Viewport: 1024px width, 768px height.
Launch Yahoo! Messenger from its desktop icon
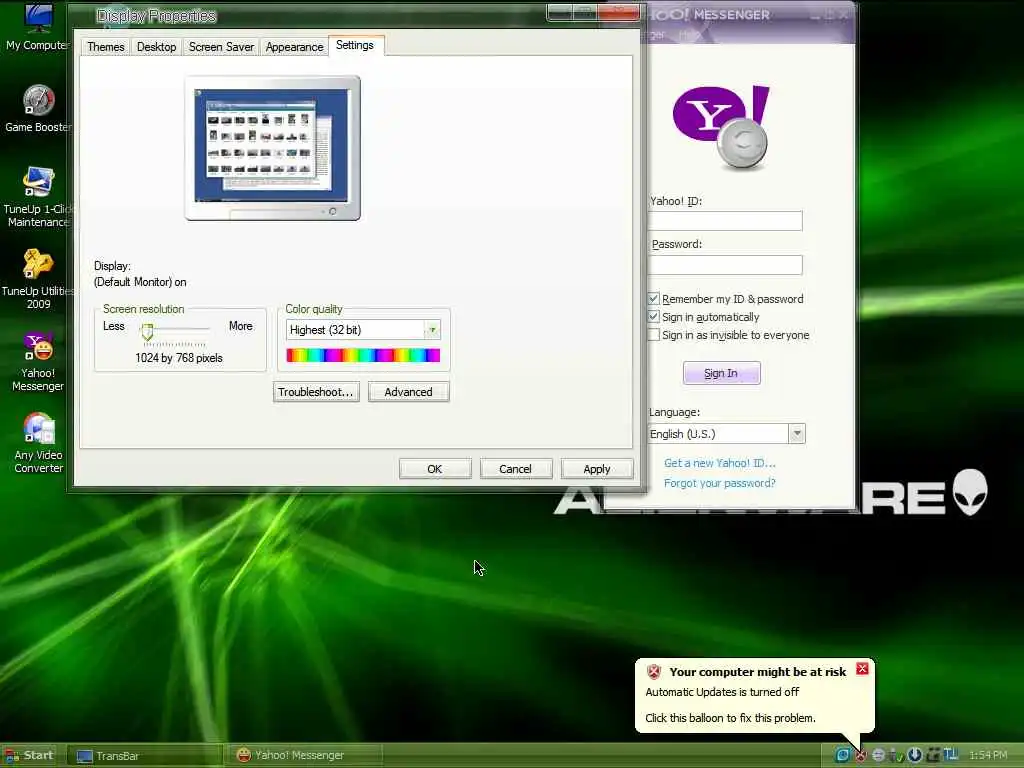click(38, 361)
